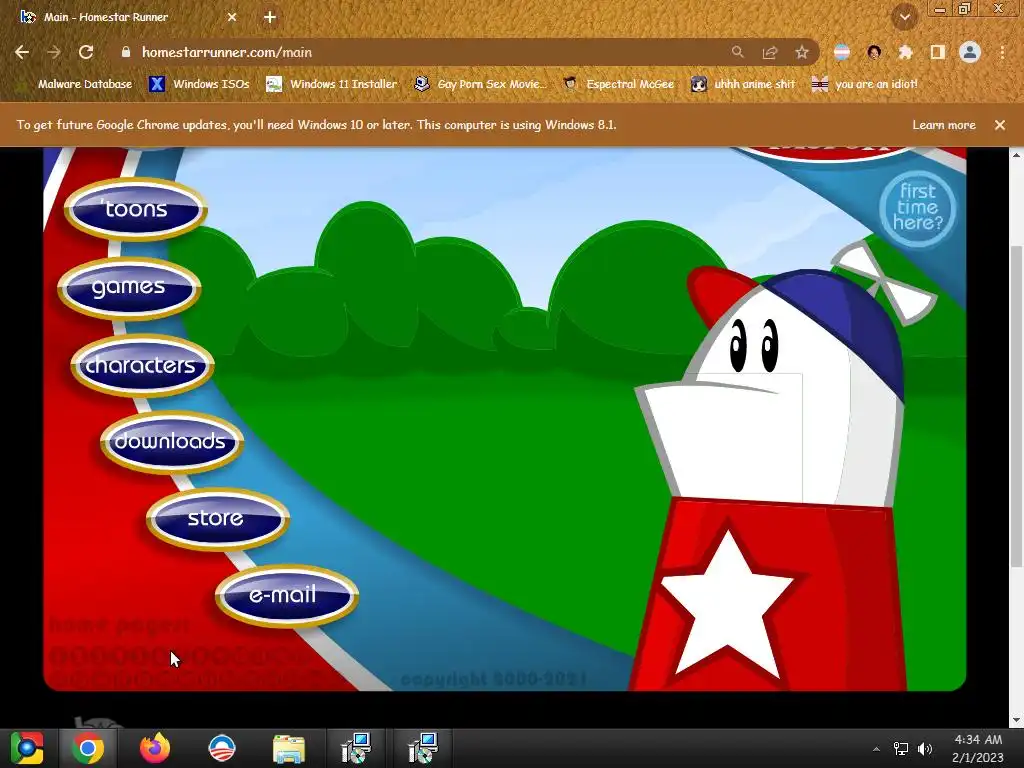The width and height of the screenshot is (1024, 768).
Task: Click the padlock site info icon
Action: pos(126,52)
